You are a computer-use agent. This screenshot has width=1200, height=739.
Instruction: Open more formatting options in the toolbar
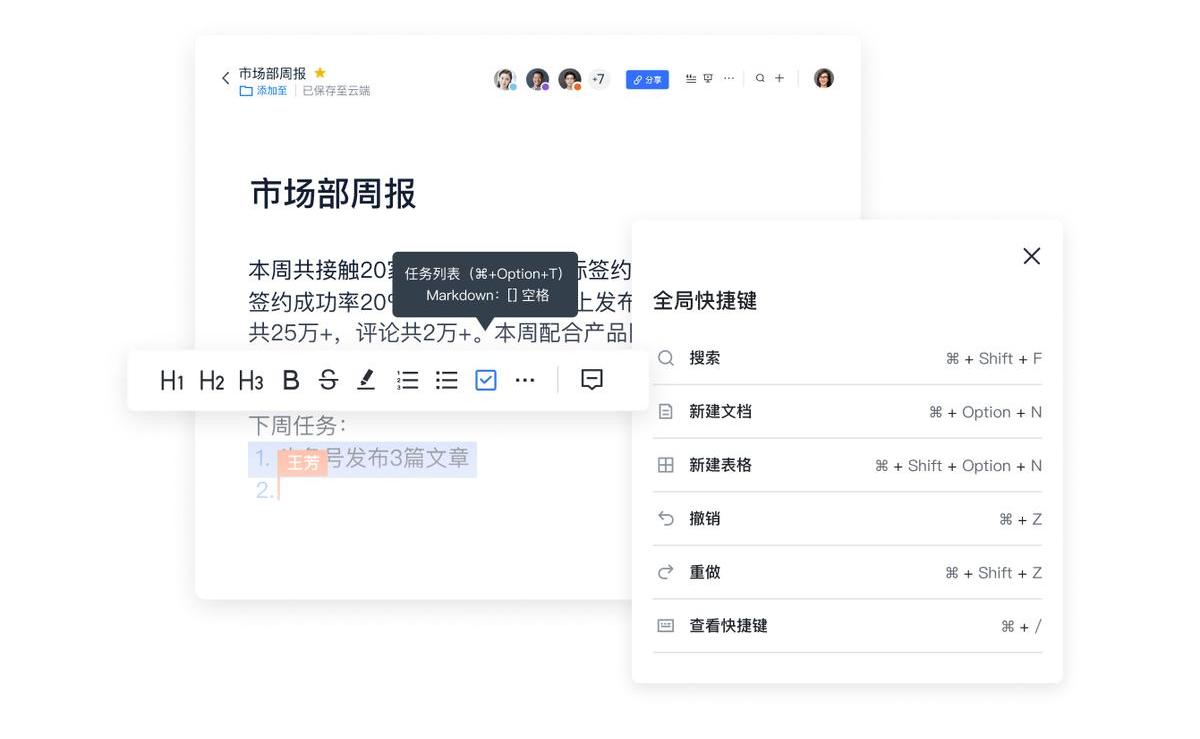pyautogui.click(x=525, y=380)
